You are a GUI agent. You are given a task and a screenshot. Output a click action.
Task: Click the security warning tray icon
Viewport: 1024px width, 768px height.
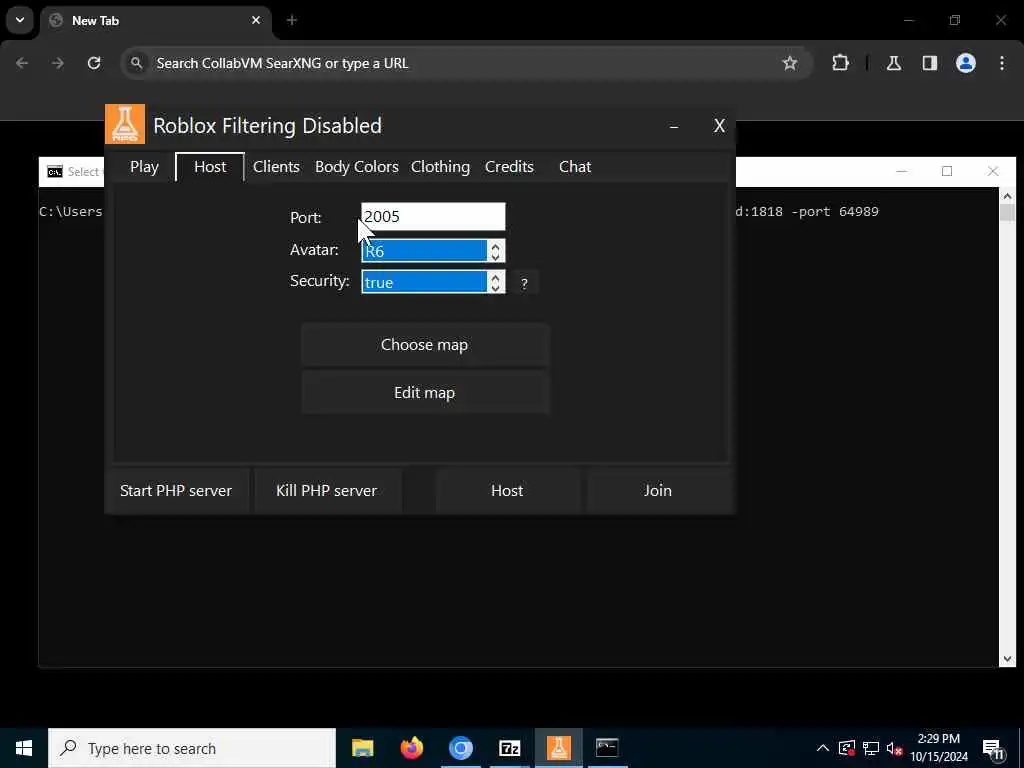(847, 748)
